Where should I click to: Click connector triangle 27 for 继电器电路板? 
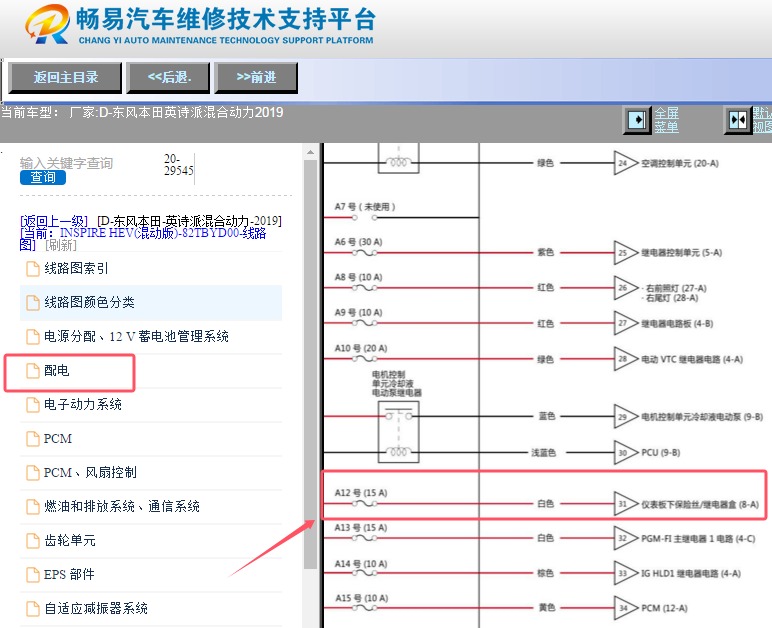coord(625,323)
